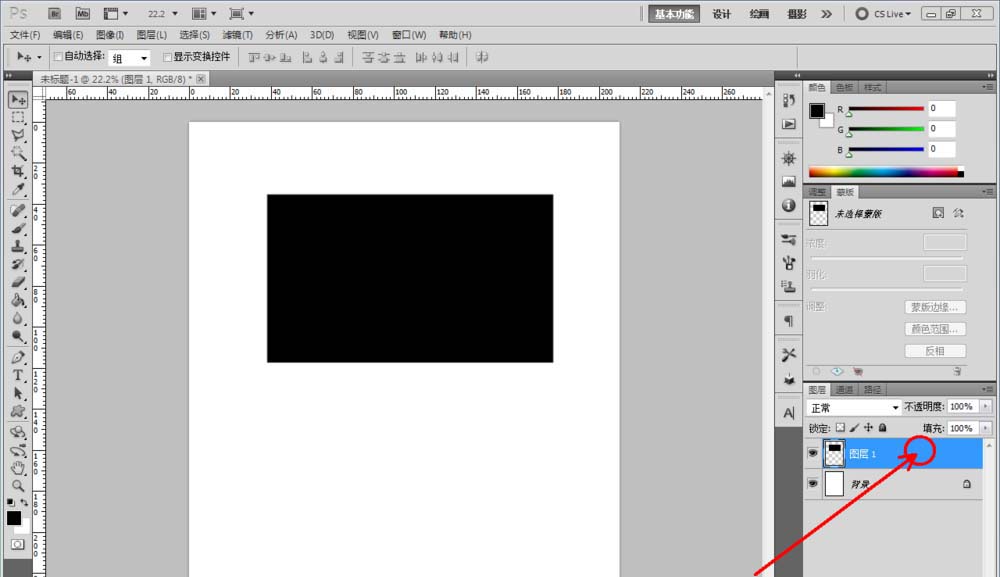Hide the 背景 layer visibility eye

[x=812, y=484]
